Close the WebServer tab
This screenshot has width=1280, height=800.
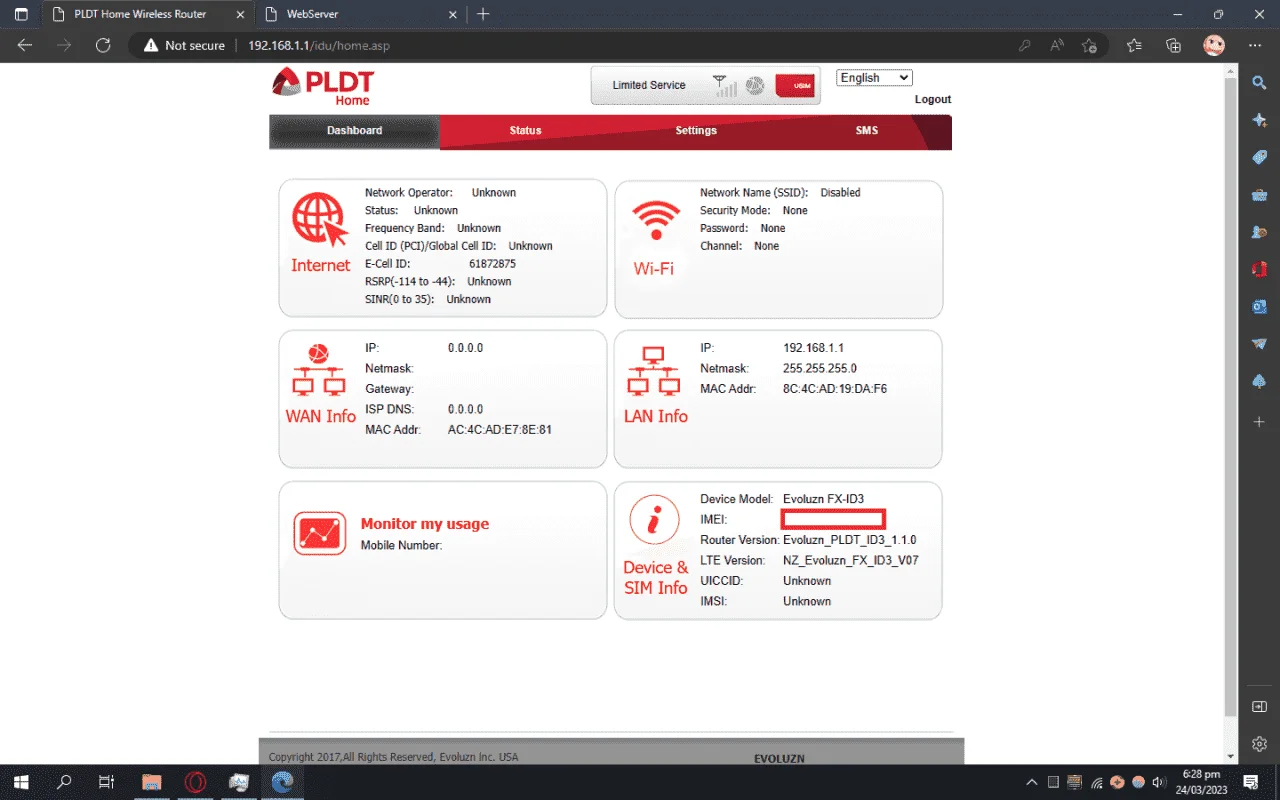[x=452, y=15]
